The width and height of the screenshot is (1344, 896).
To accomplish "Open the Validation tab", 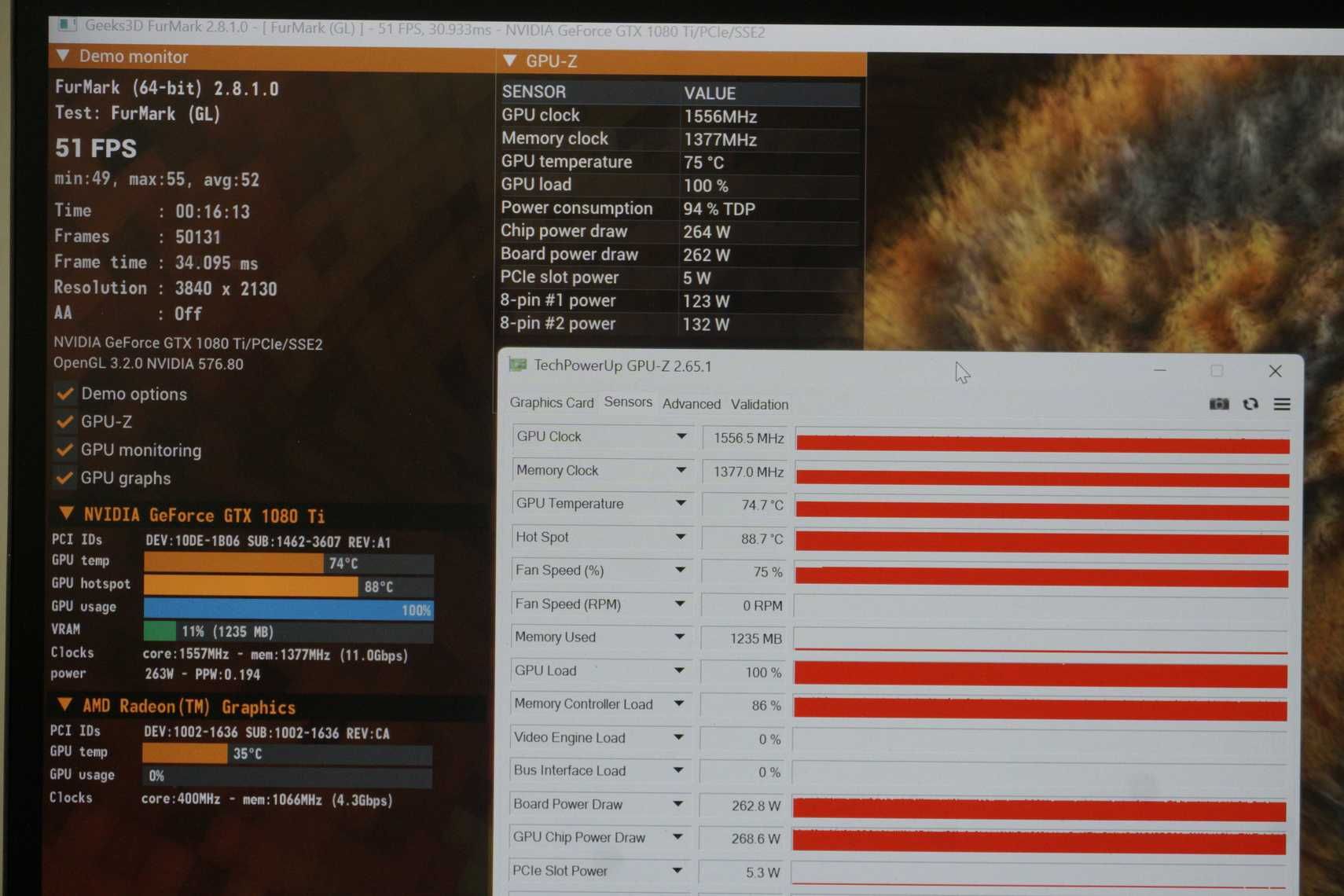I will (759, 404).
